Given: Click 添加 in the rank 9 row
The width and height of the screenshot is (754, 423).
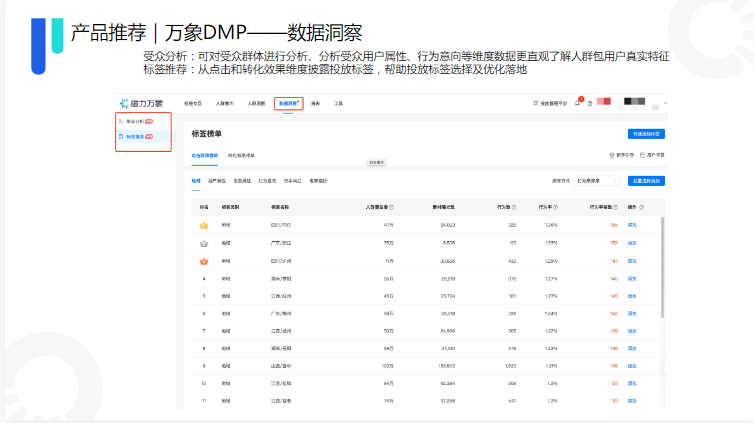Looking at the screenshot, I should (x=632, y=366).
